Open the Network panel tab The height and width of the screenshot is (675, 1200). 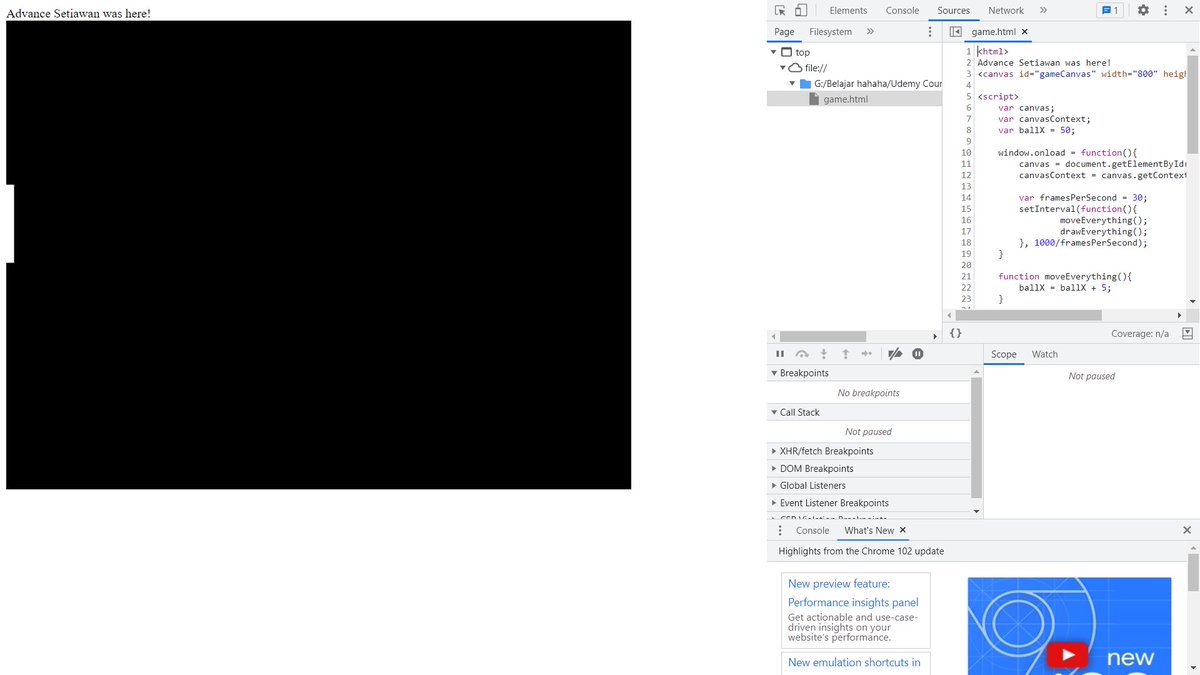click(x=1005, y=10)
